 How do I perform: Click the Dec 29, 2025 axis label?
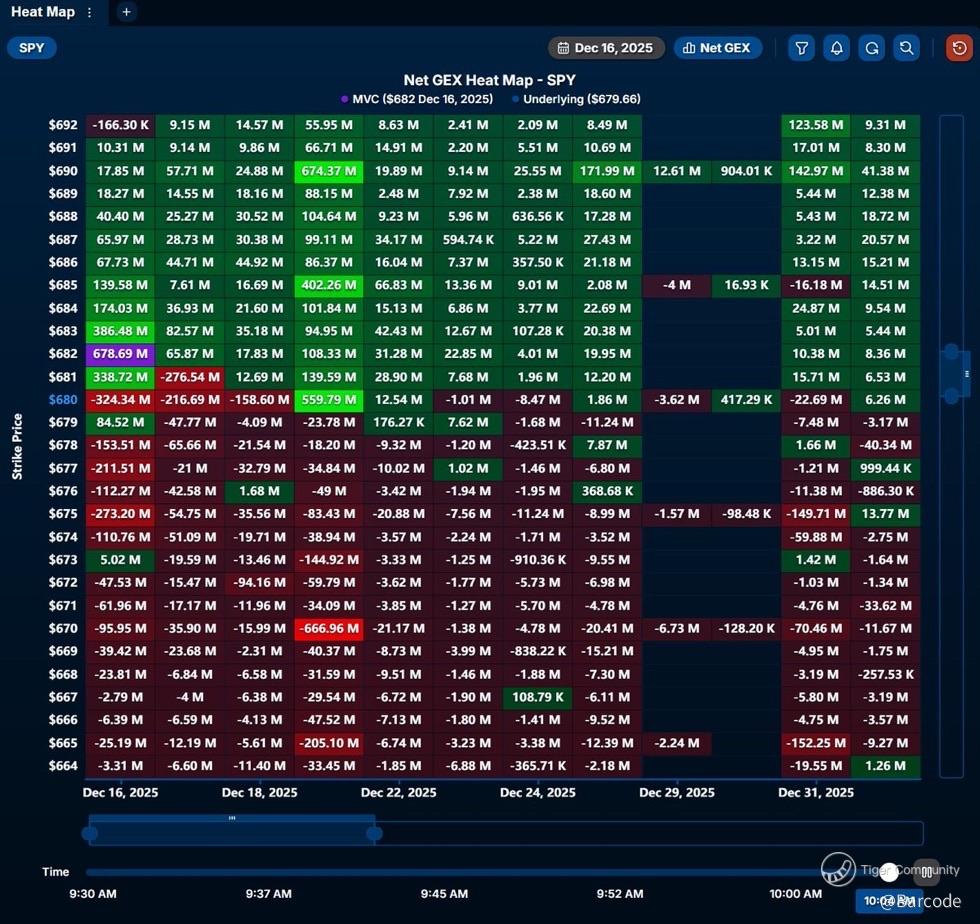(x=677, y=793)
